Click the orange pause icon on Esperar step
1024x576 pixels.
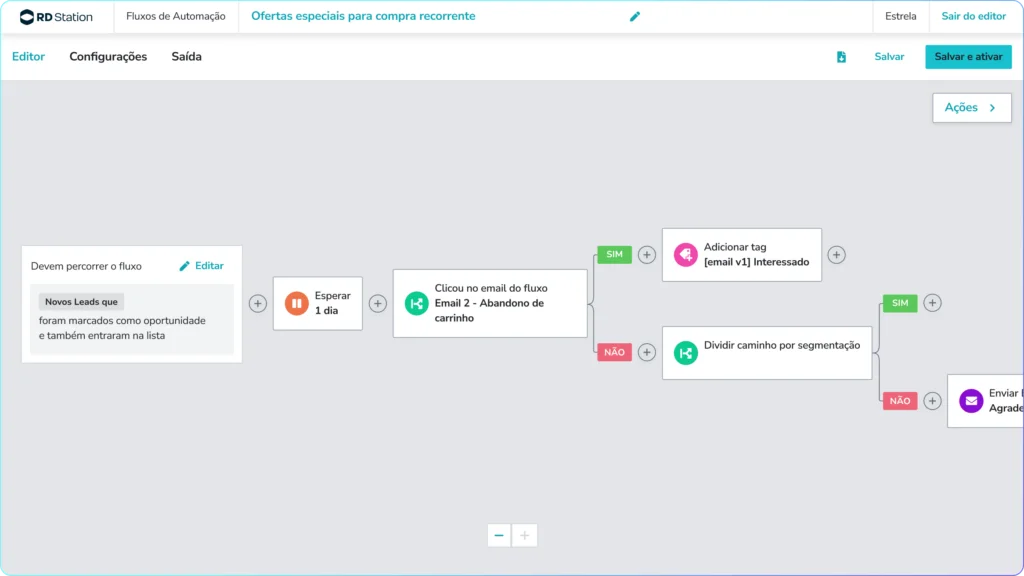point(296,303)
